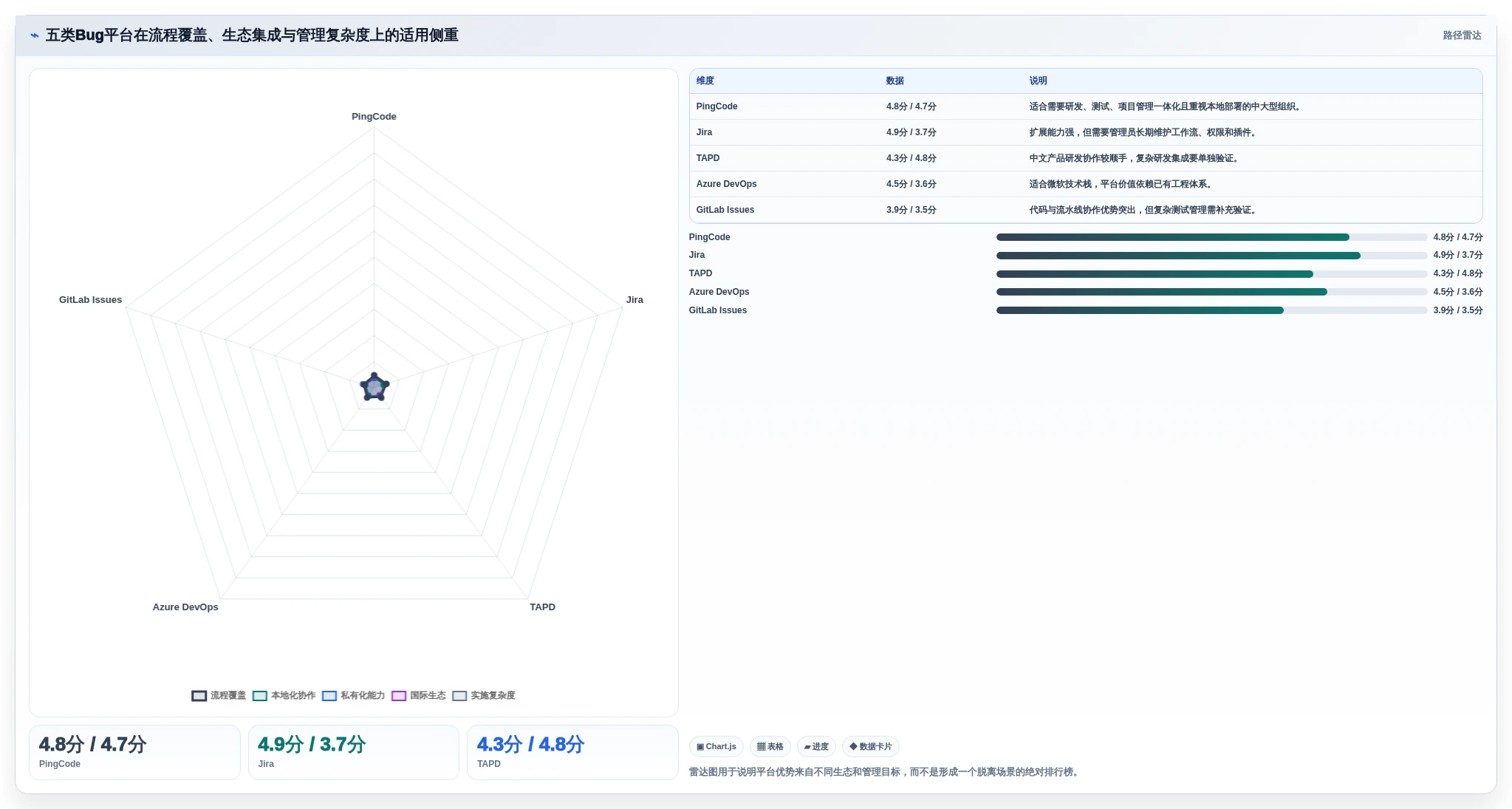1512x809 pixels.
Task: Toggle the 流程覆盖 legend swatch
Action: [199, 696]
